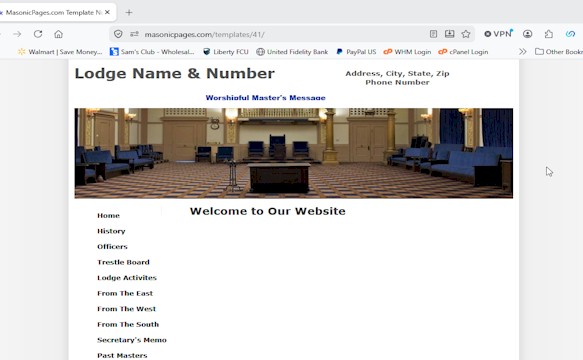Select the History menu item

click(111, 231)
